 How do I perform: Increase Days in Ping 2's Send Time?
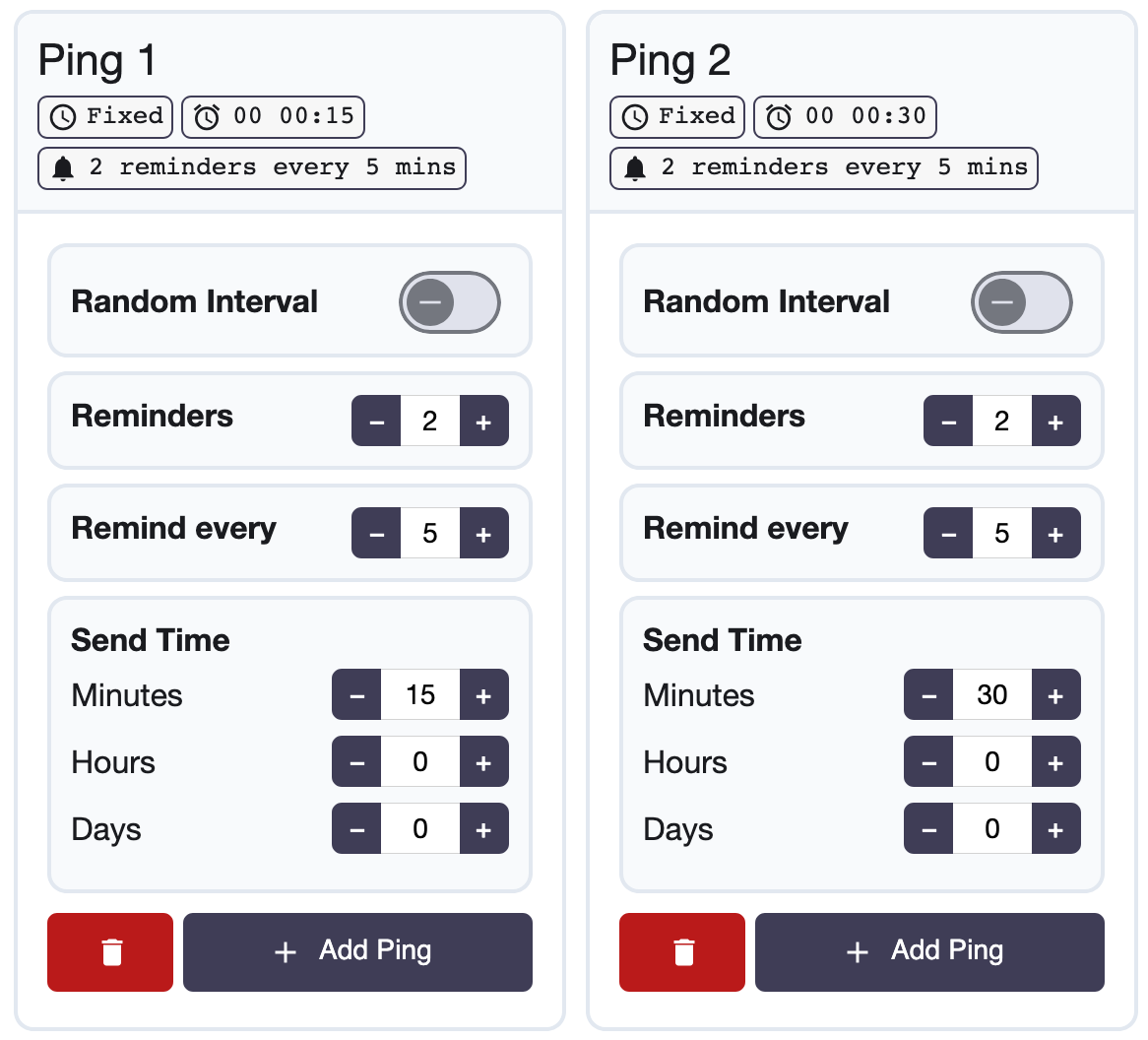click(1056, 828)
